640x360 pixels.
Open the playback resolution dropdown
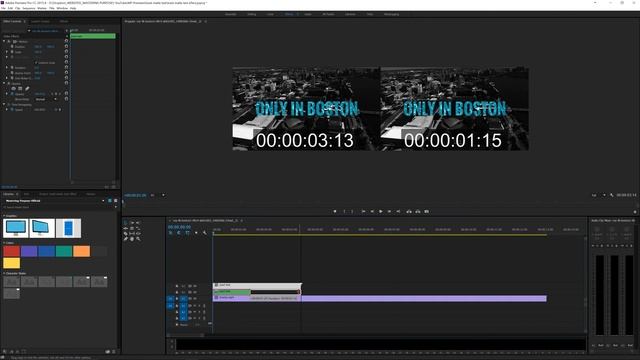point(598,195)
